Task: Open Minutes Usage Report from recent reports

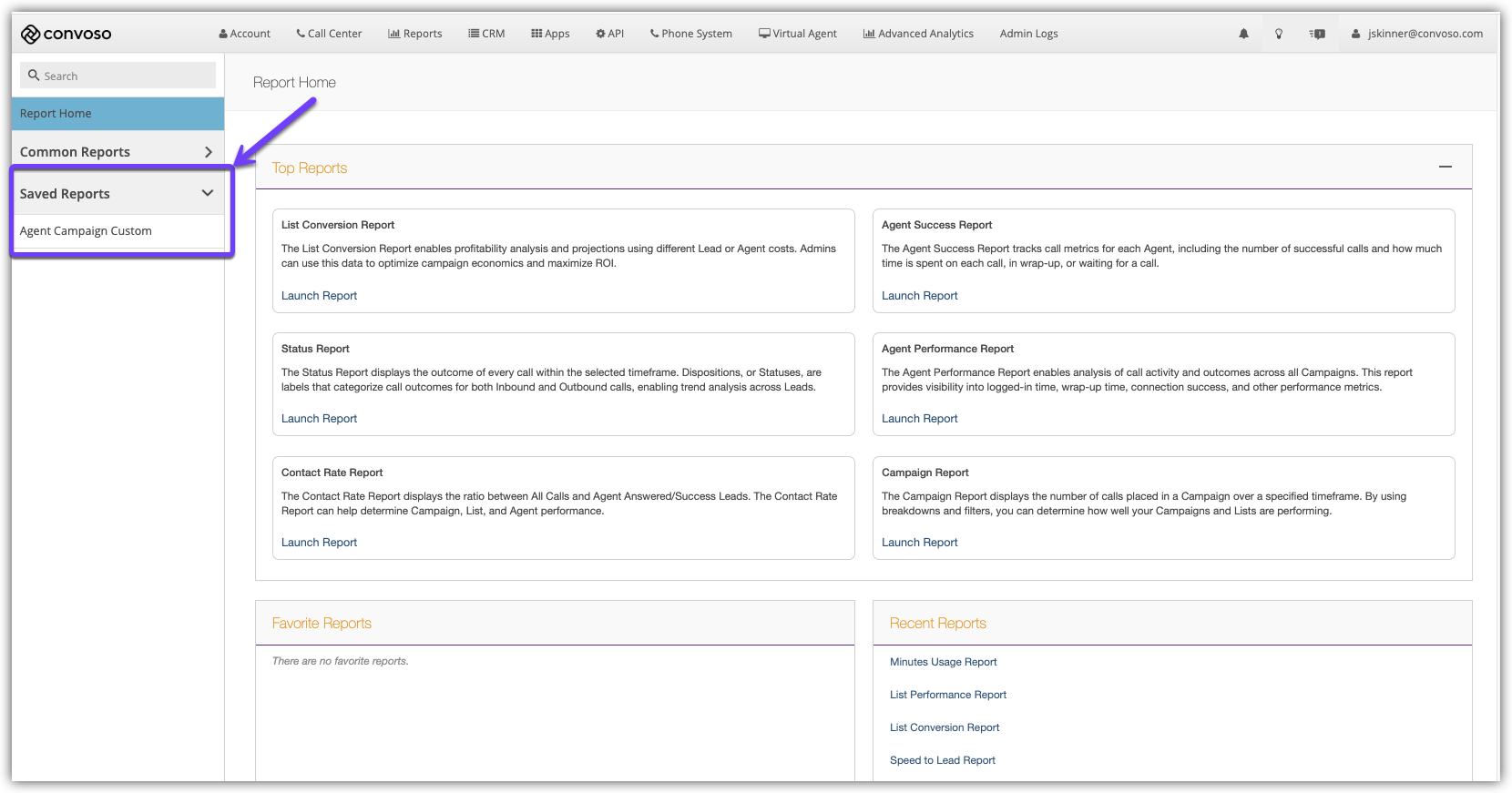Action: tap(943, 662)
